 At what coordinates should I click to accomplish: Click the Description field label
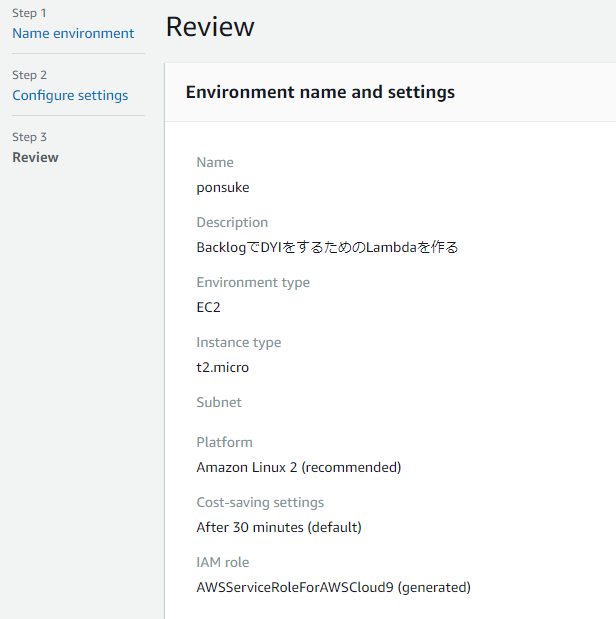[232, 222]
